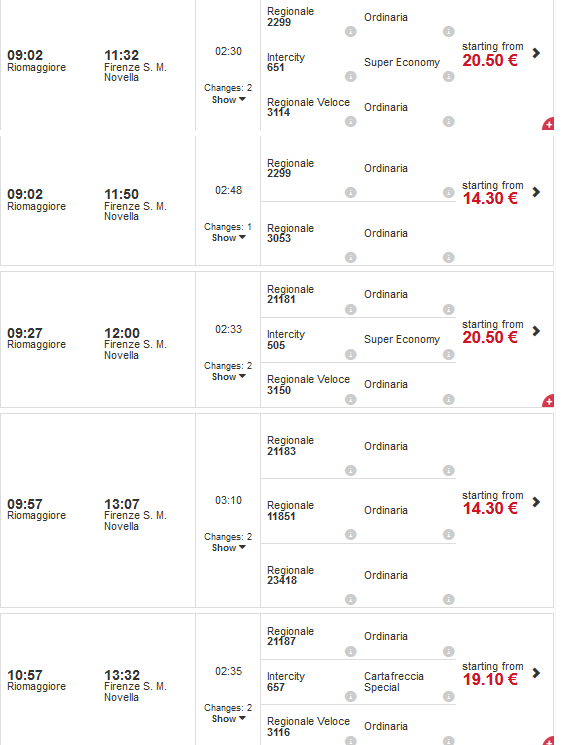Image resolution: width=562 pixels, height=745 pixels.
Task: Open arrow next to 20.50 € for 09:27 trip
Action: [536, 331]
